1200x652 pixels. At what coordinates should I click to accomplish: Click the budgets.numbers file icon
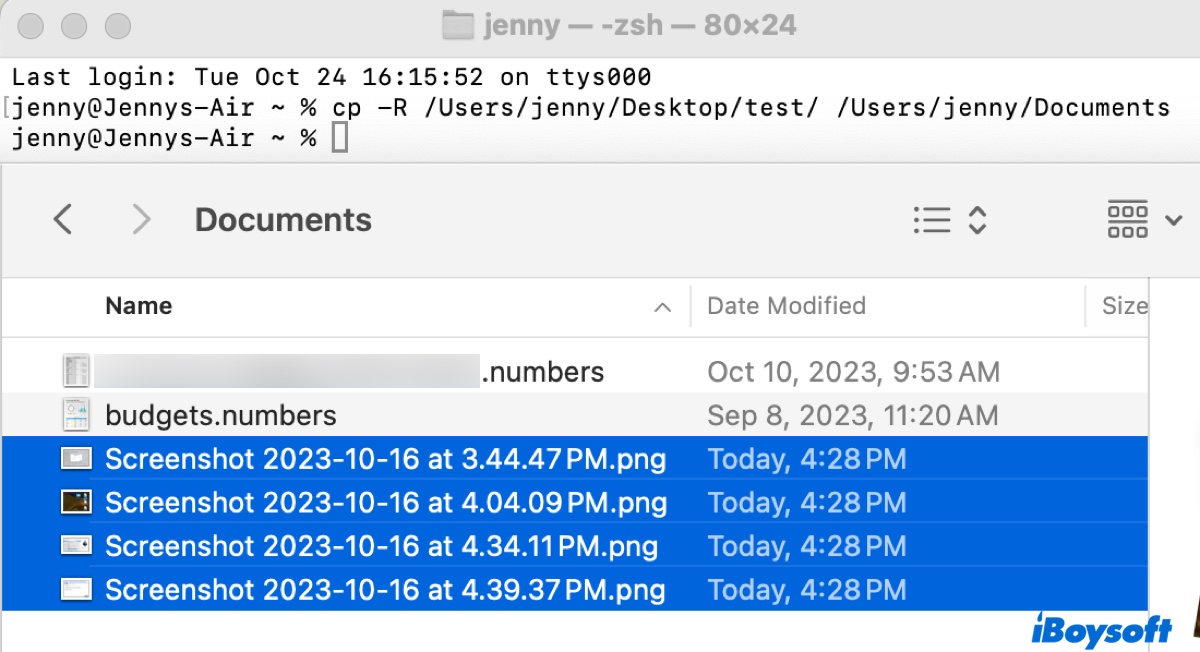(76, 415)
